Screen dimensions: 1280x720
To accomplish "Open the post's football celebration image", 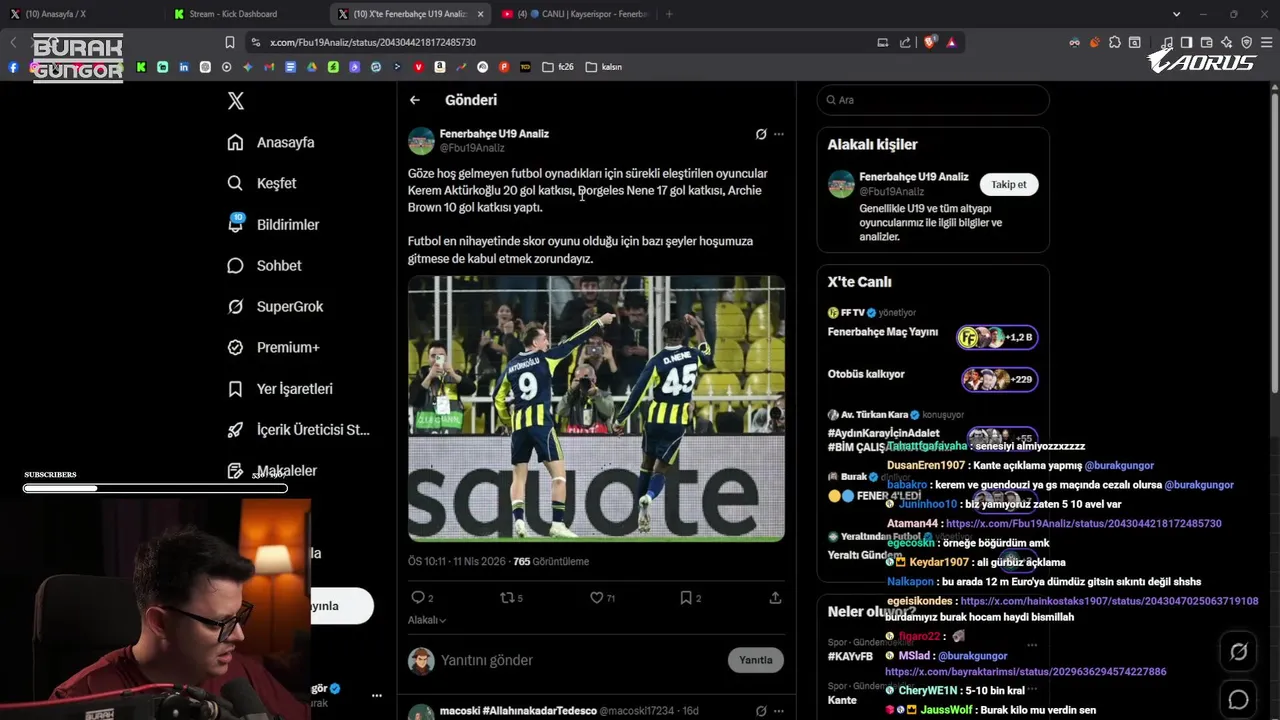I will coord(596,408).
